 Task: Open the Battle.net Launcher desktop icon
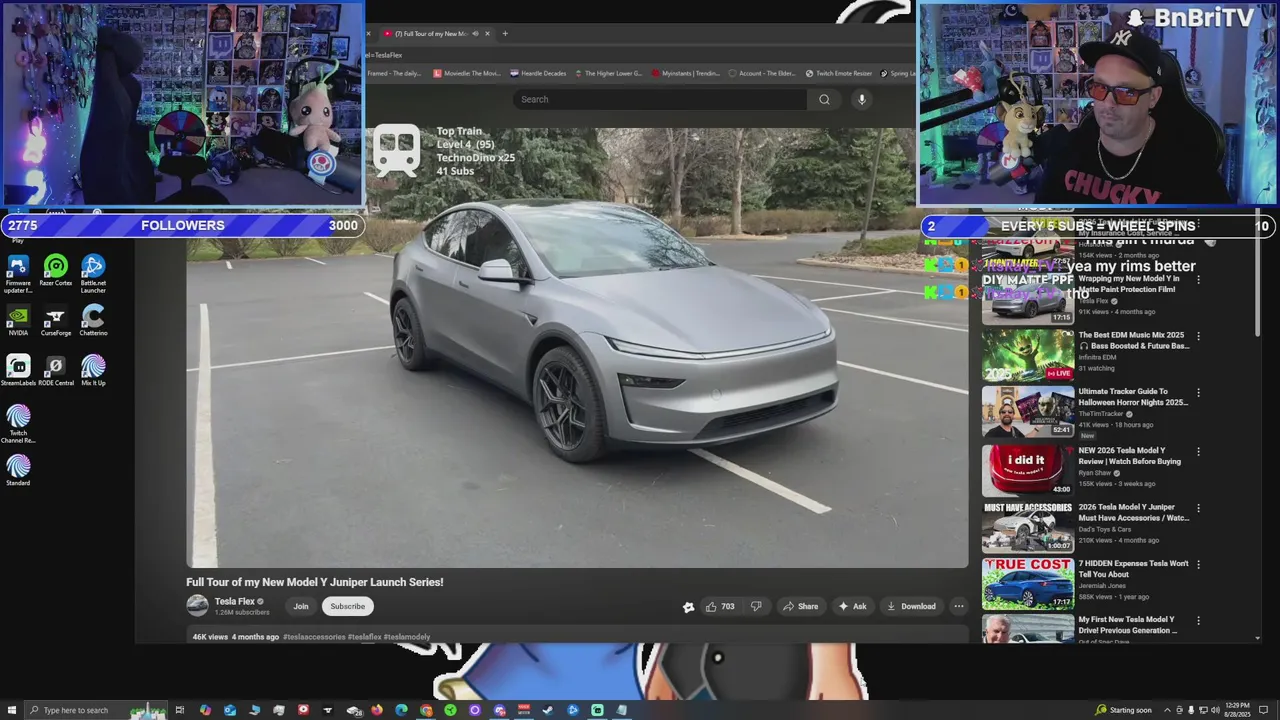[93, 272]
